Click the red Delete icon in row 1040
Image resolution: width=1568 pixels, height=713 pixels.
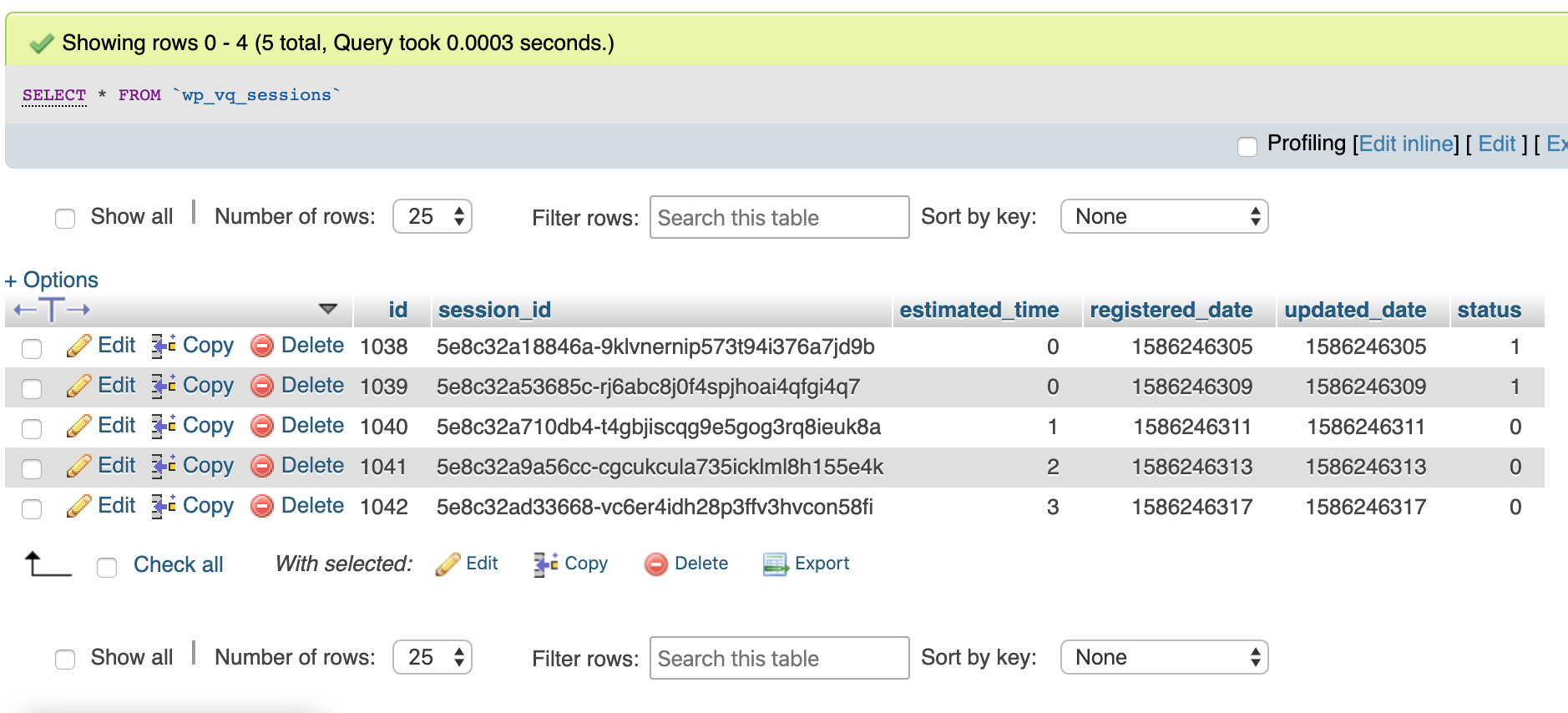pos(262,426)
